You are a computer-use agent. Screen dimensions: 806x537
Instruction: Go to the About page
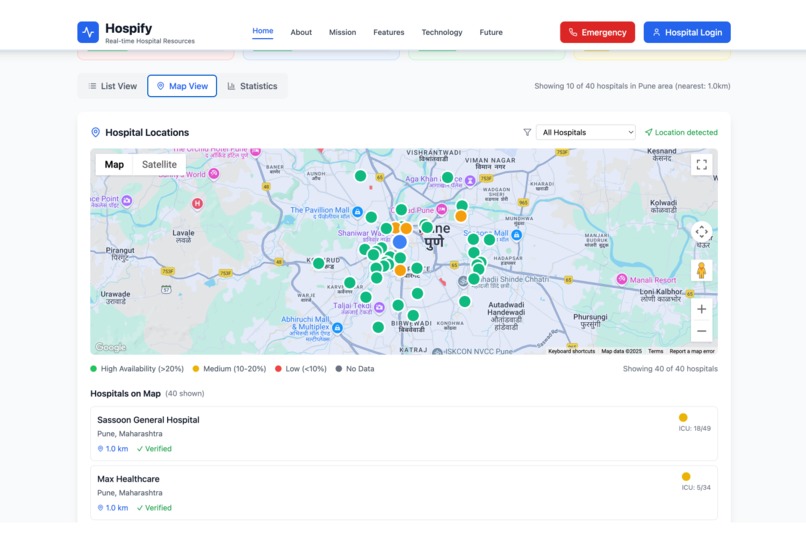point(301,32)
